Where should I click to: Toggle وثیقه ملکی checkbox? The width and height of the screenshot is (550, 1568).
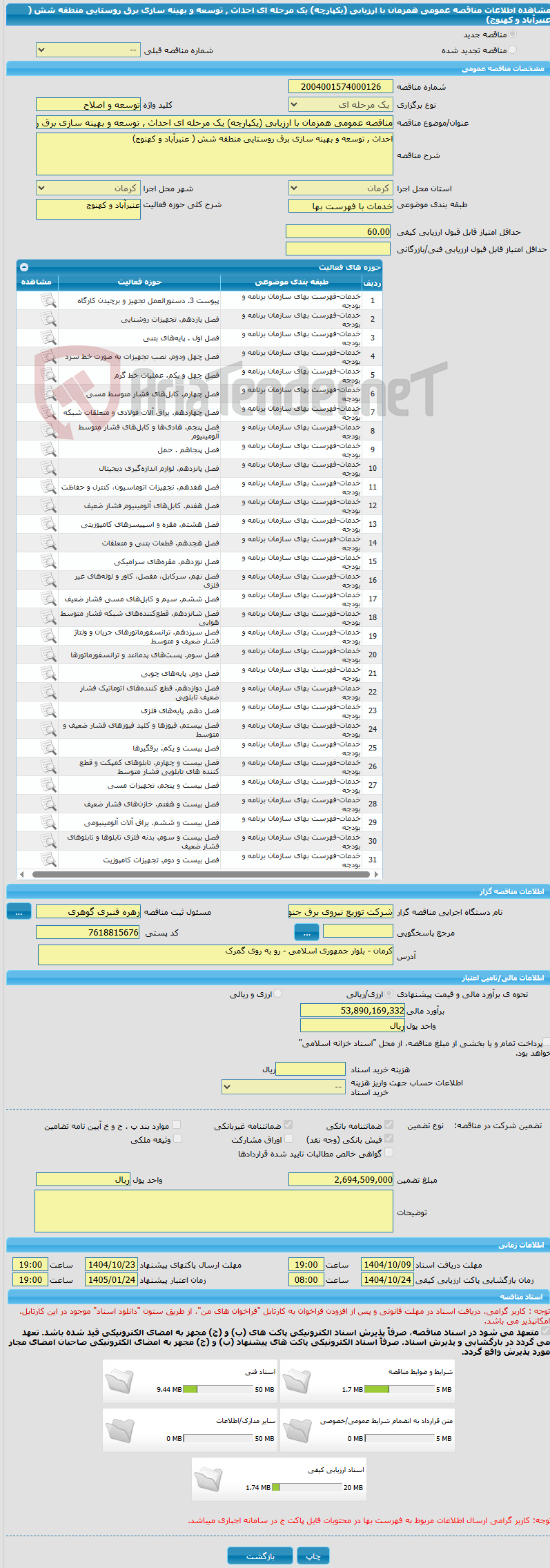point(177,1139)
